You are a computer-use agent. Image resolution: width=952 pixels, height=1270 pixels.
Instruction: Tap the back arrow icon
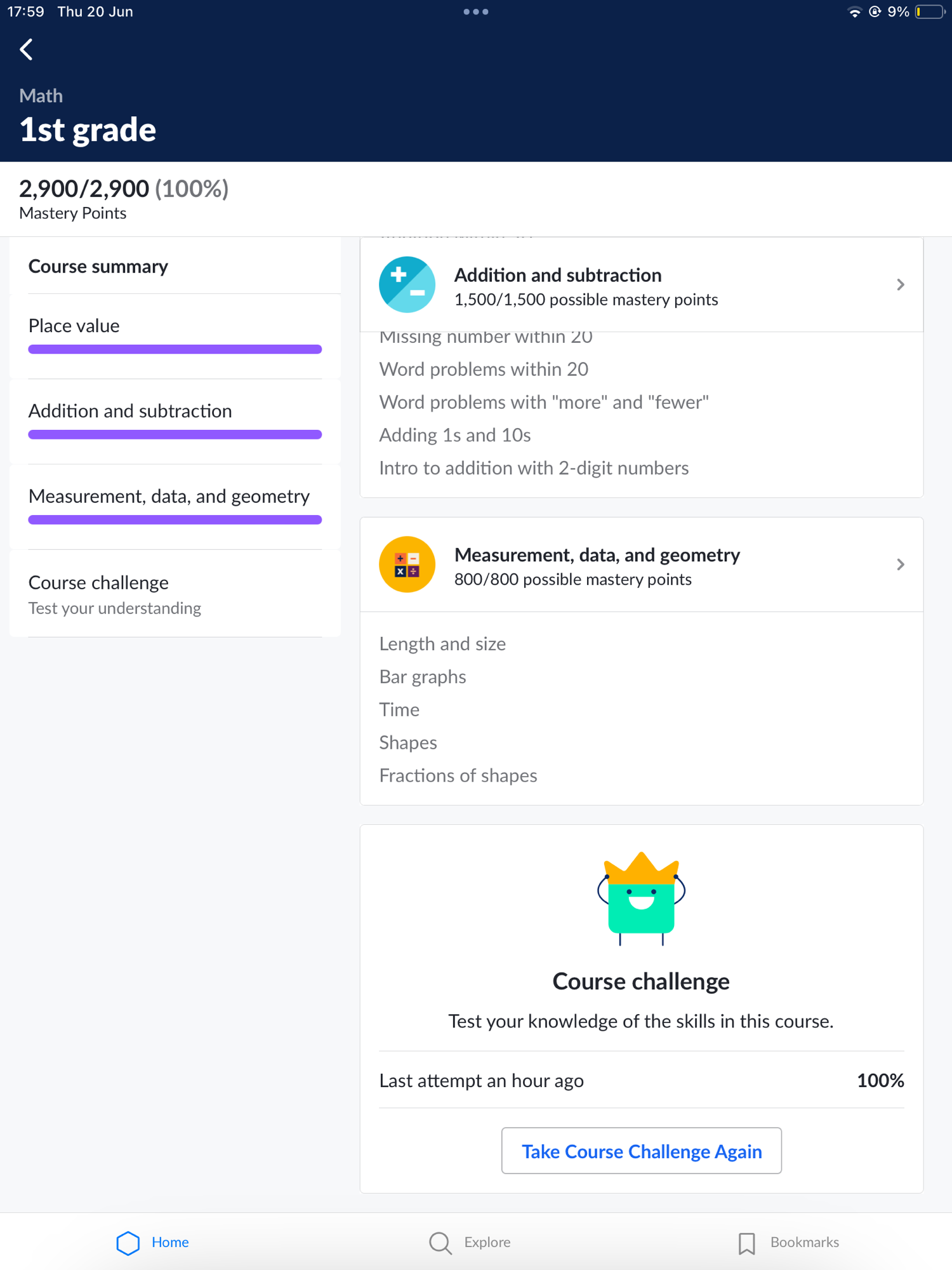pyautogui.click(x=27, y=50)
